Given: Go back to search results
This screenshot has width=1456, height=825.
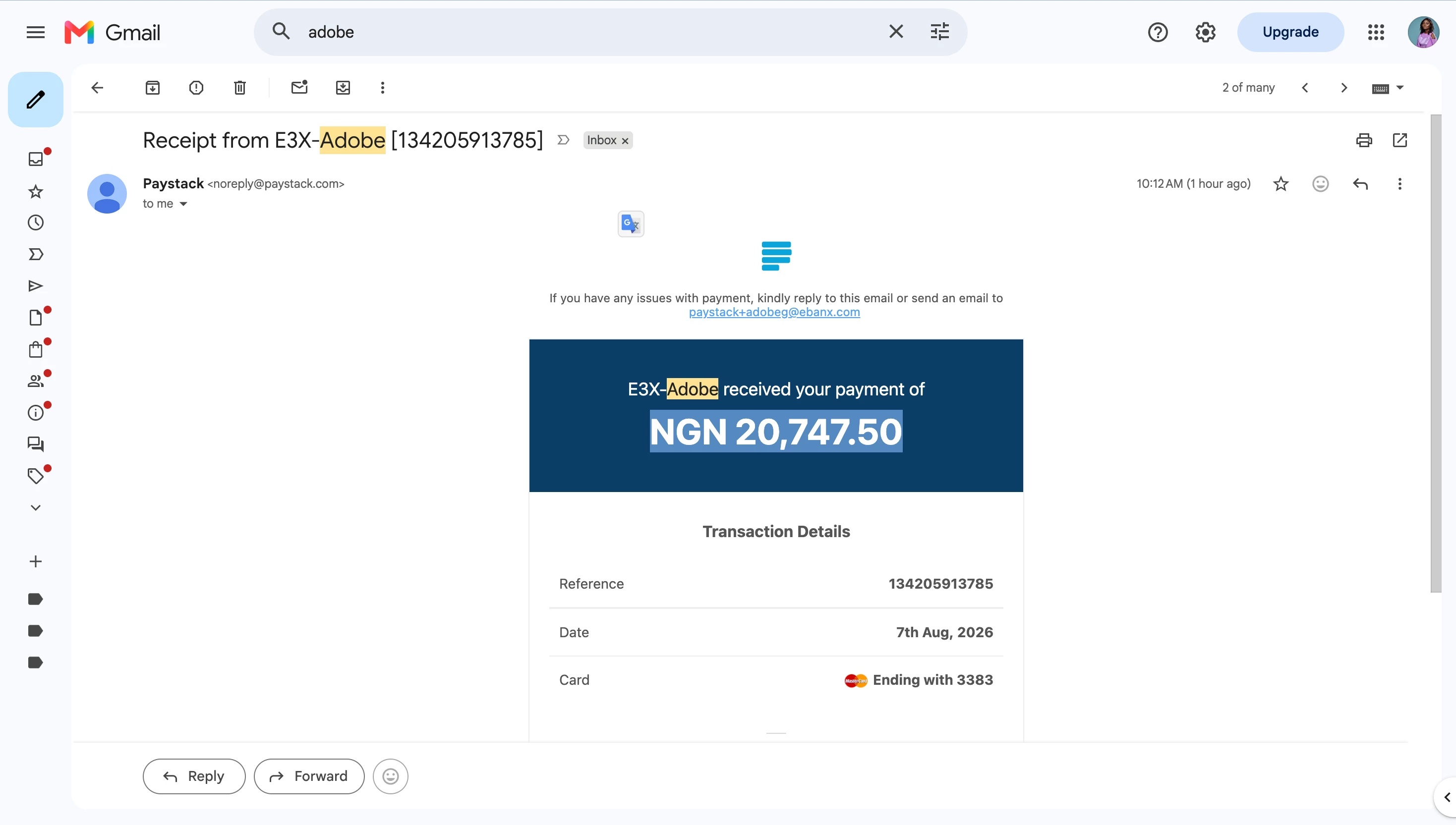Looking at the screenshot, I should [98, 88].
